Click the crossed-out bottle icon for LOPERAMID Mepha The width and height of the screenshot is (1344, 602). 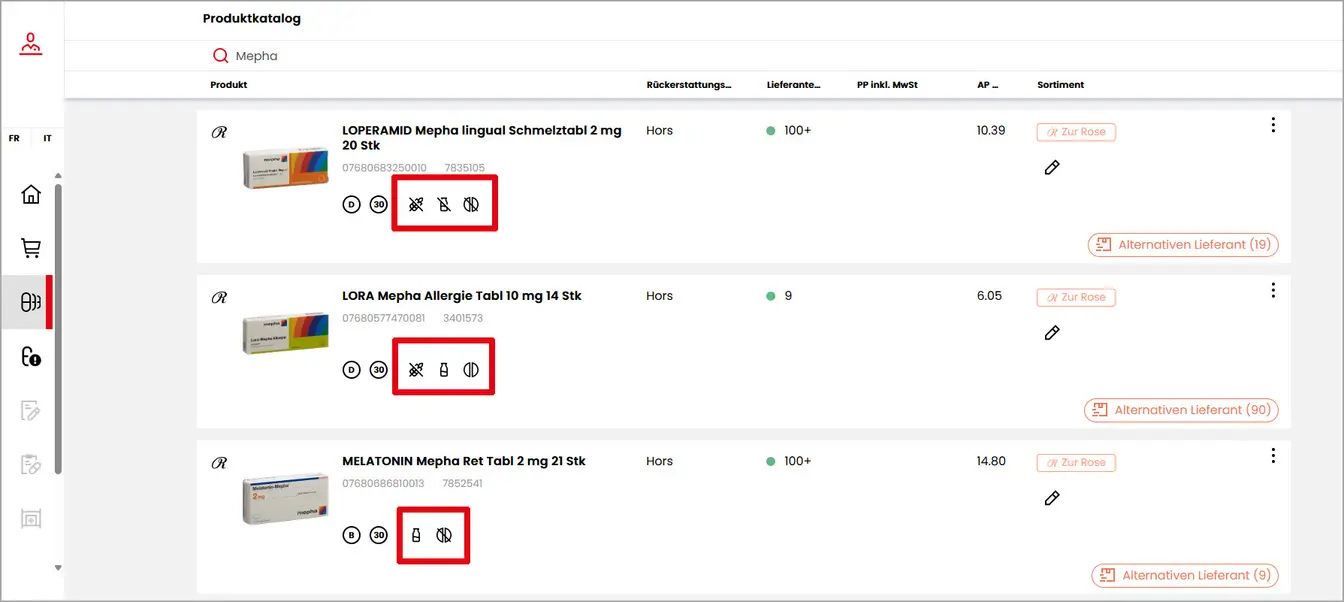pos(444,204)
